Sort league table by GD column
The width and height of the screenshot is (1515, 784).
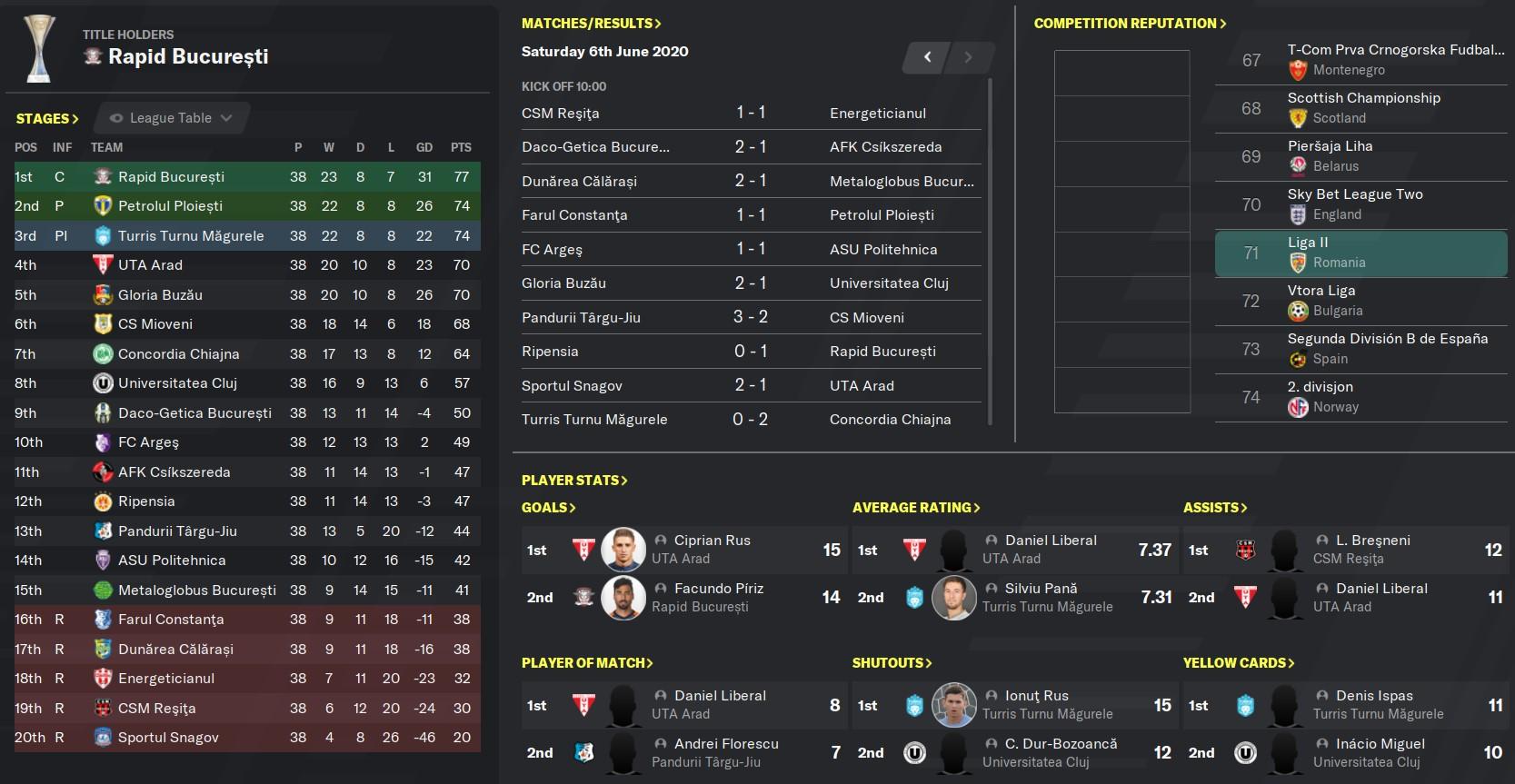point(424,147)
